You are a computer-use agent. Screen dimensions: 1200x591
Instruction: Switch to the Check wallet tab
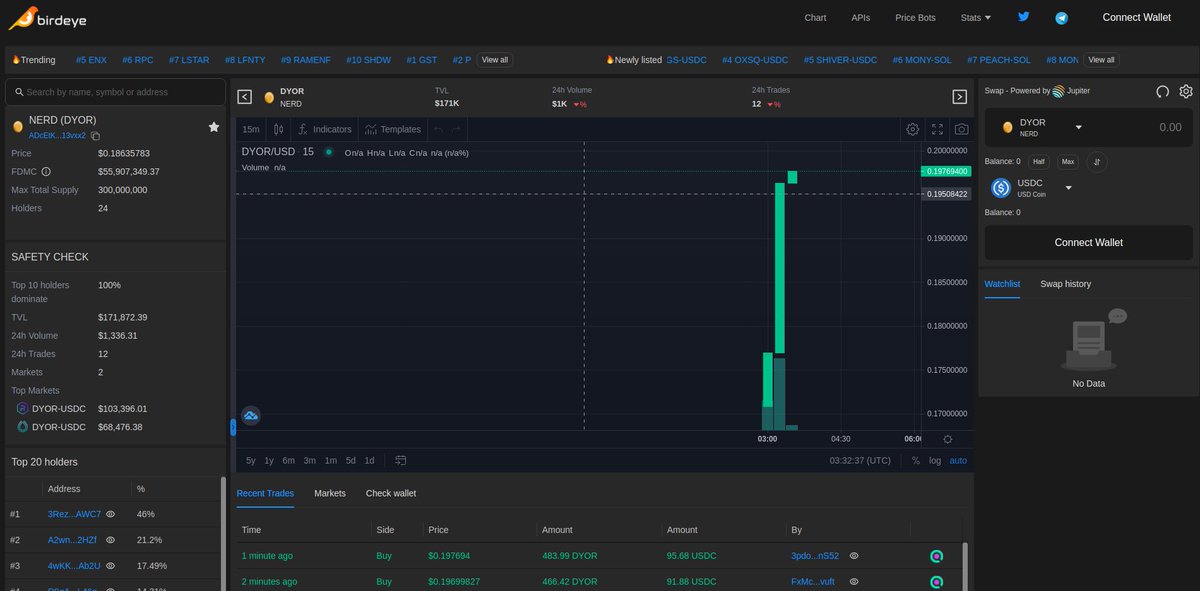(391, 493)
